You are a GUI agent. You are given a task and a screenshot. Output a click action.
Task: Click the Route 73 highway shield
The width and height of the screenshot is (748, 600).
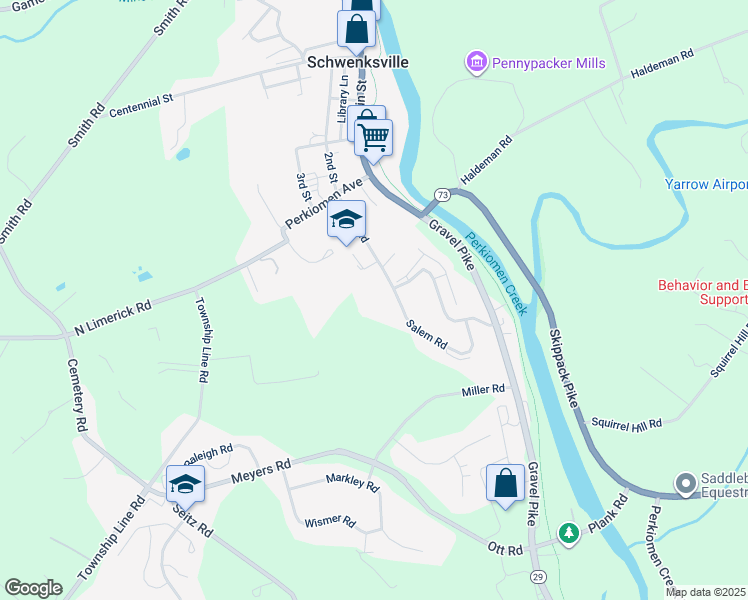[442, 195]
